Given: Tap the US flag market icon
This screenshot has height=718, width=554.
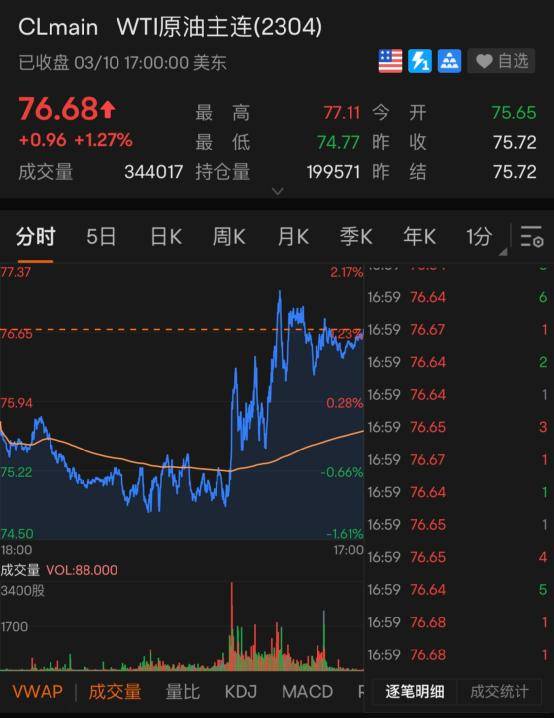Looking at the screenshot, I should (x=390, y=61).
